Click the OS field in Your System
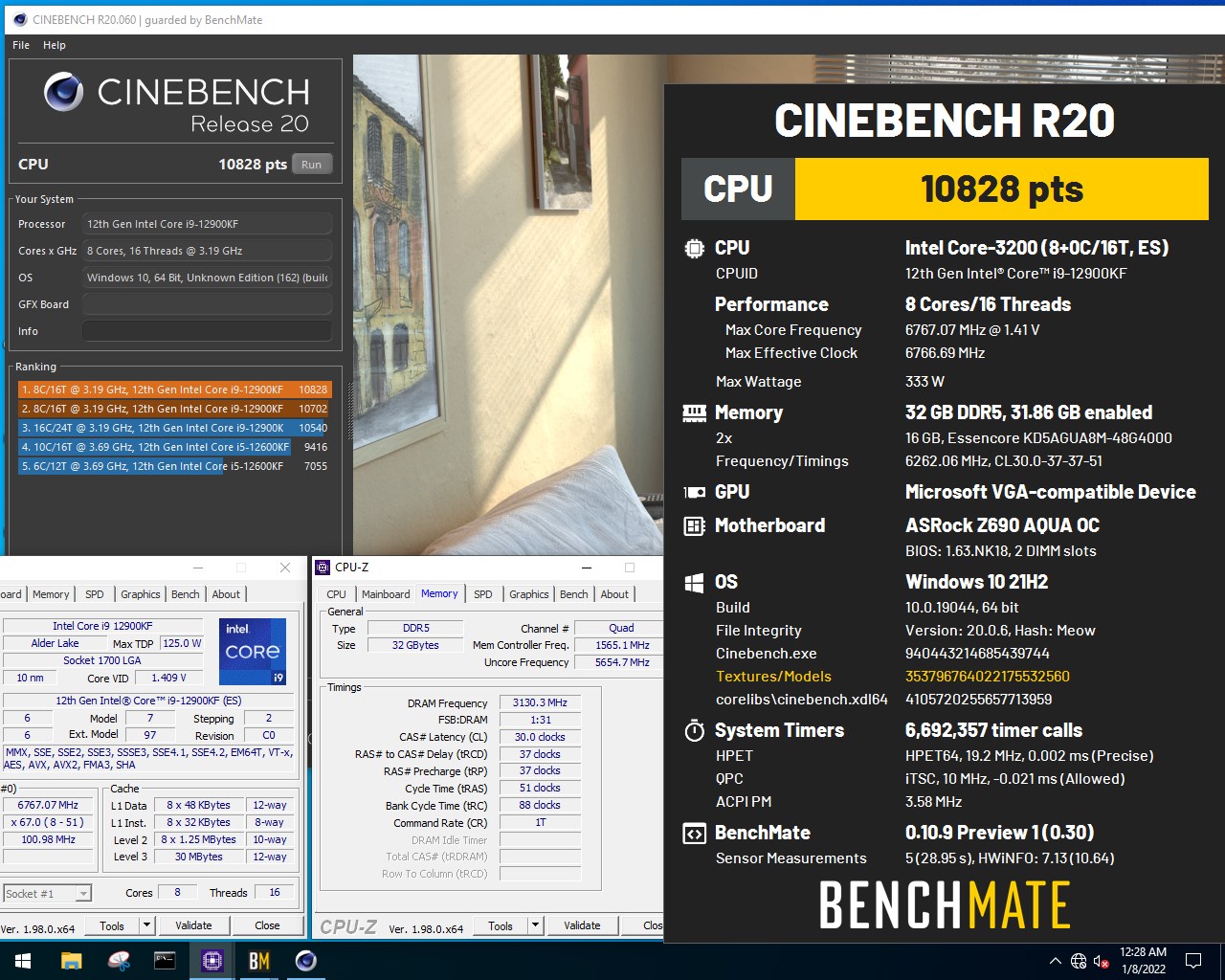The height and width of the screenshot is (980, 1225). point(207,278)
